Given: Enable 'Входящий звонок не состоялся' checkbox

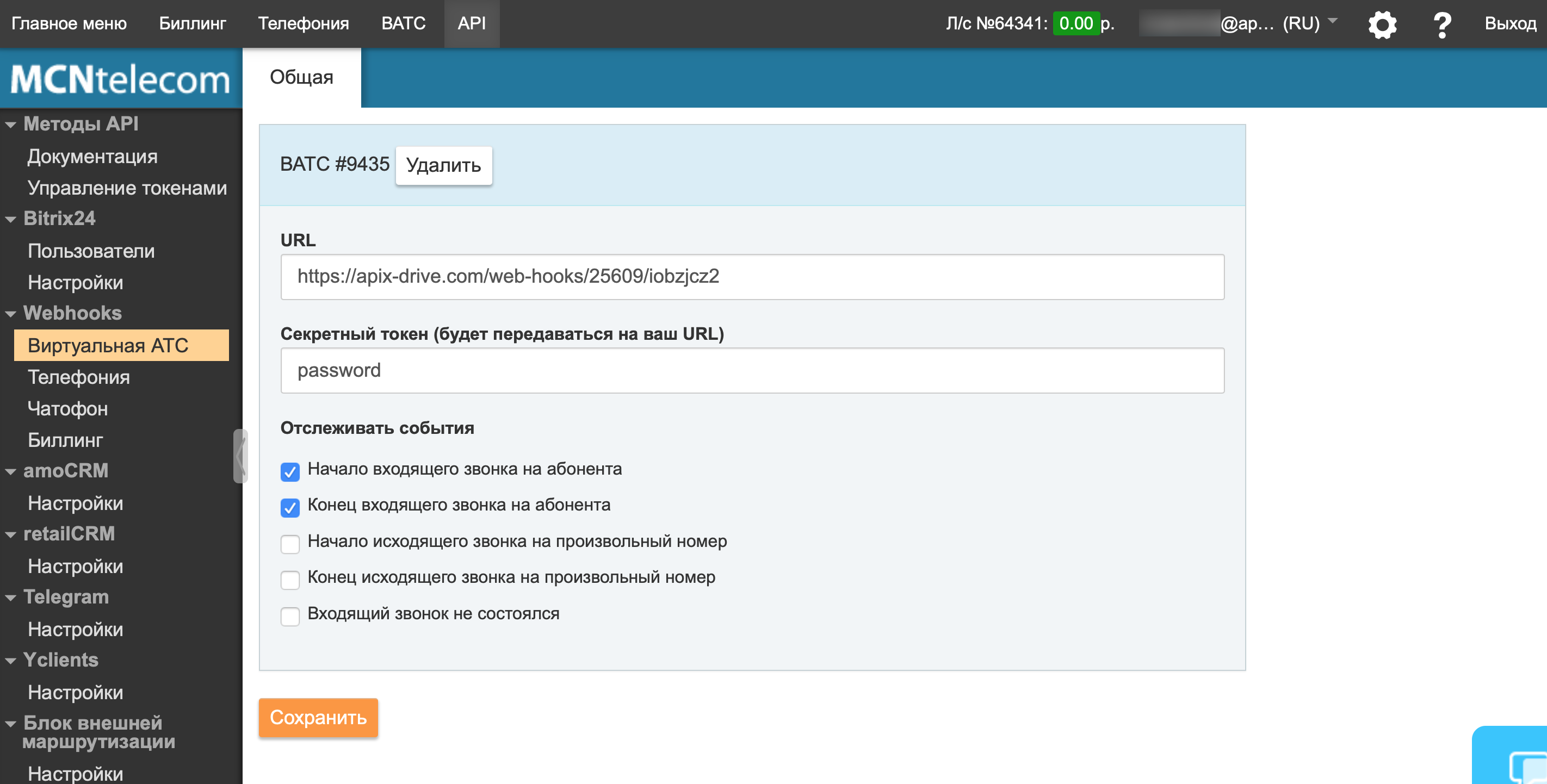Looking at the screenshot, I should pyautogui.click(x=290, y=616).
